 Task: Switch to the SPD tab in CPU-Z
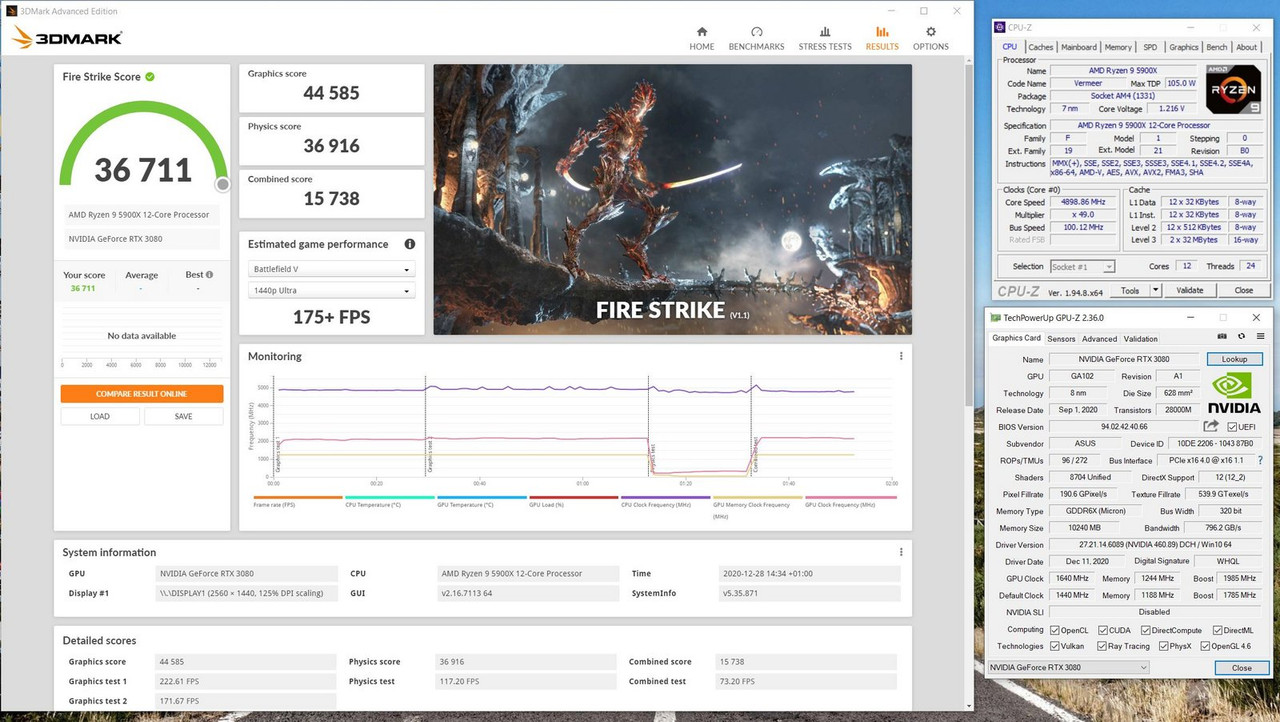point(1150,47)
